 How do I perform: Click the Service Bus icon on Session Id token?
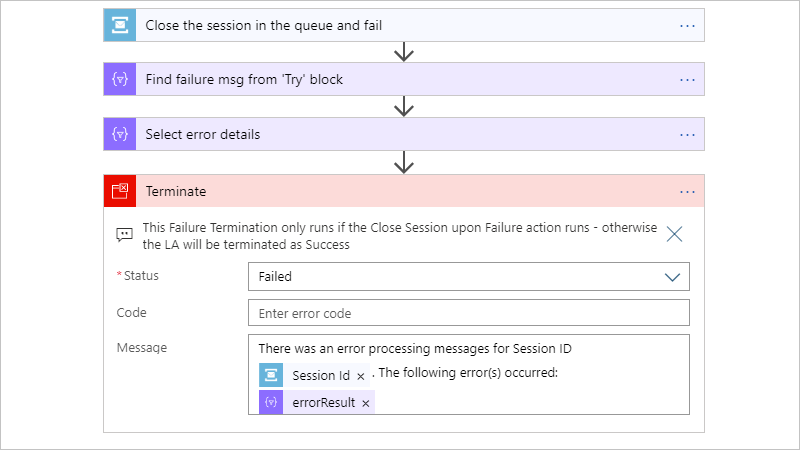(271, 376)
